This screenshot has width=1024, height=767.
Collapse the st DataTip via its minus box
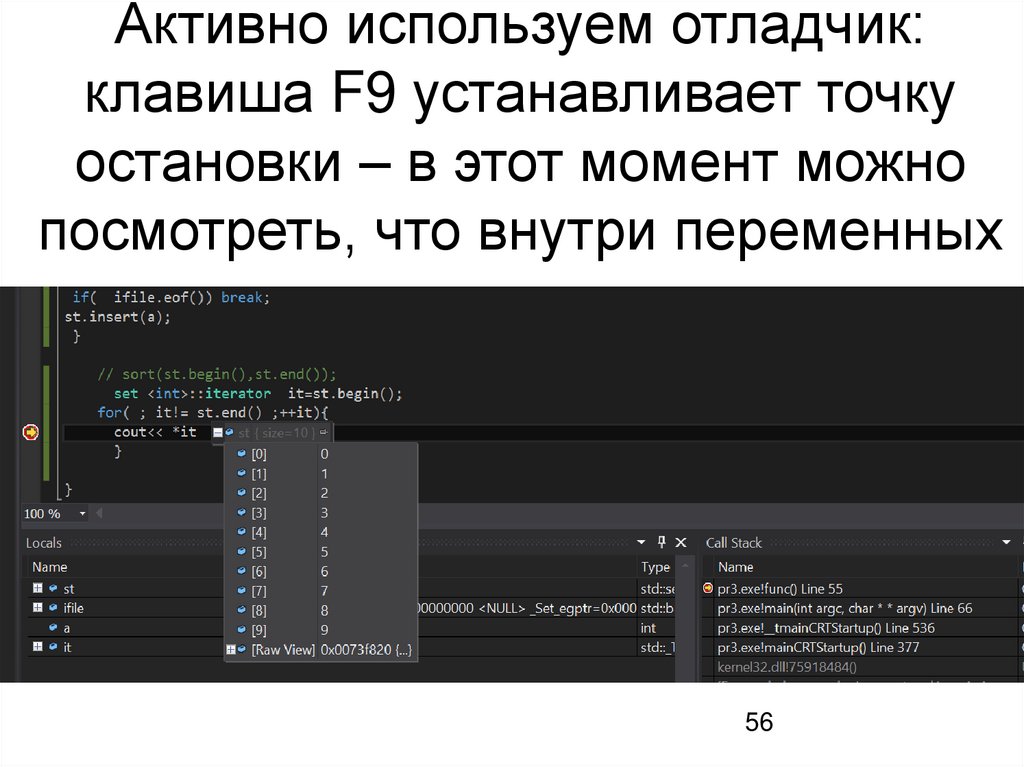[216, 433]
